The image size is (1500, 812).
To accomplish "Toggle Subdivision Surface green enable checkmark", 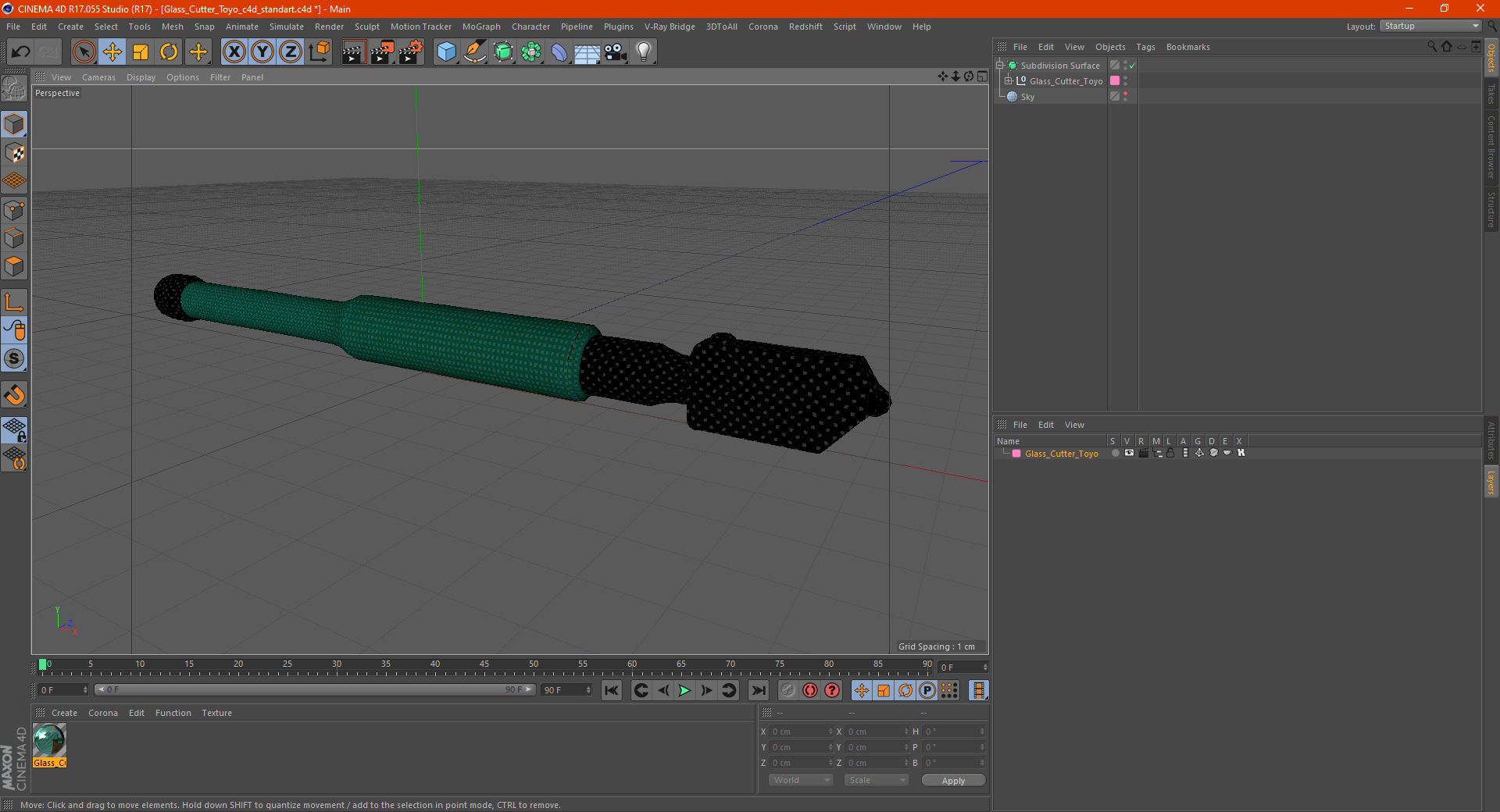I will coord(1132,66).
